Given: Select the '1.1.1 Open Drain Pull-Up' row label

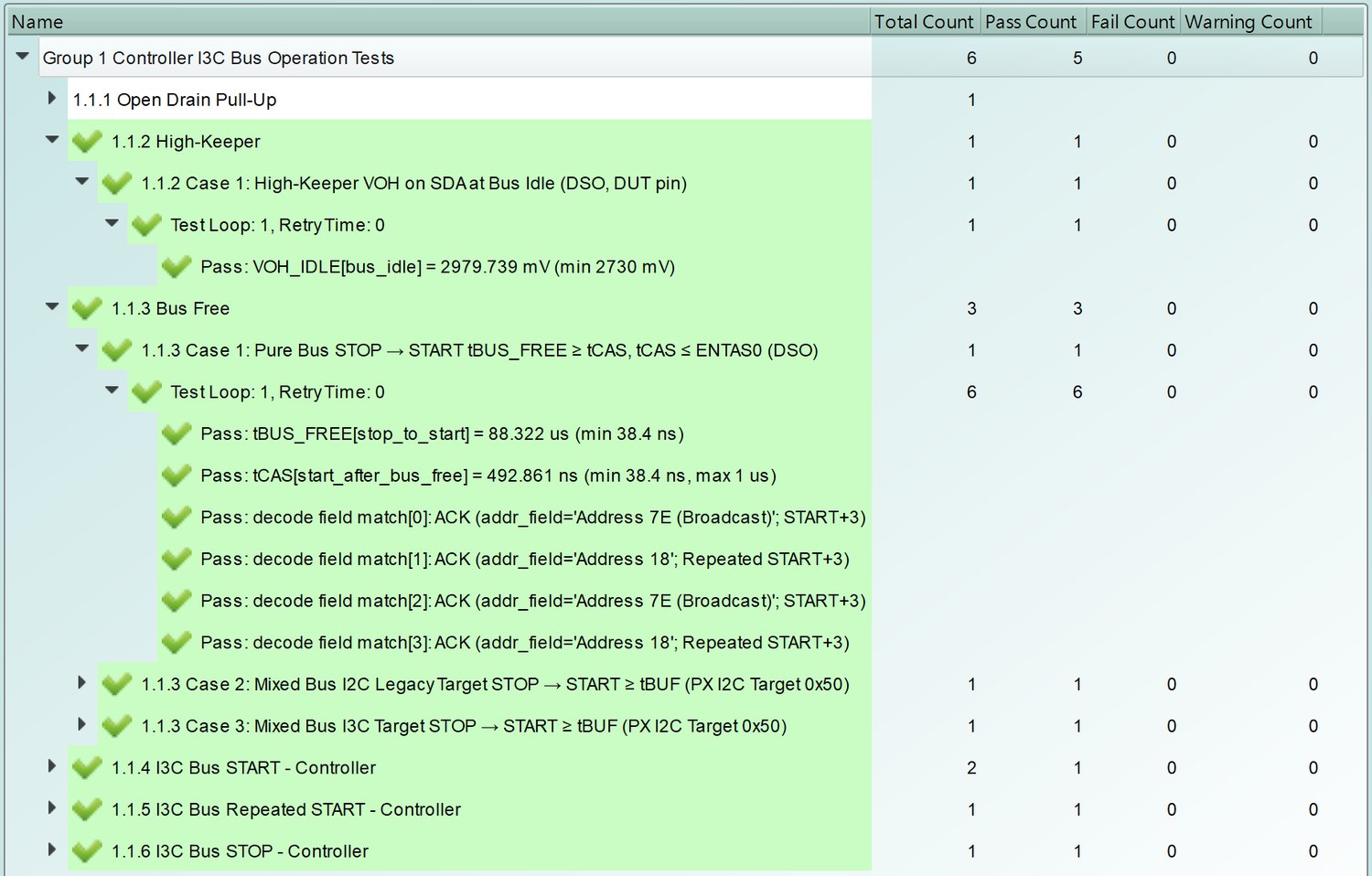Looking at the screenshot, I should tap(175, 100).
